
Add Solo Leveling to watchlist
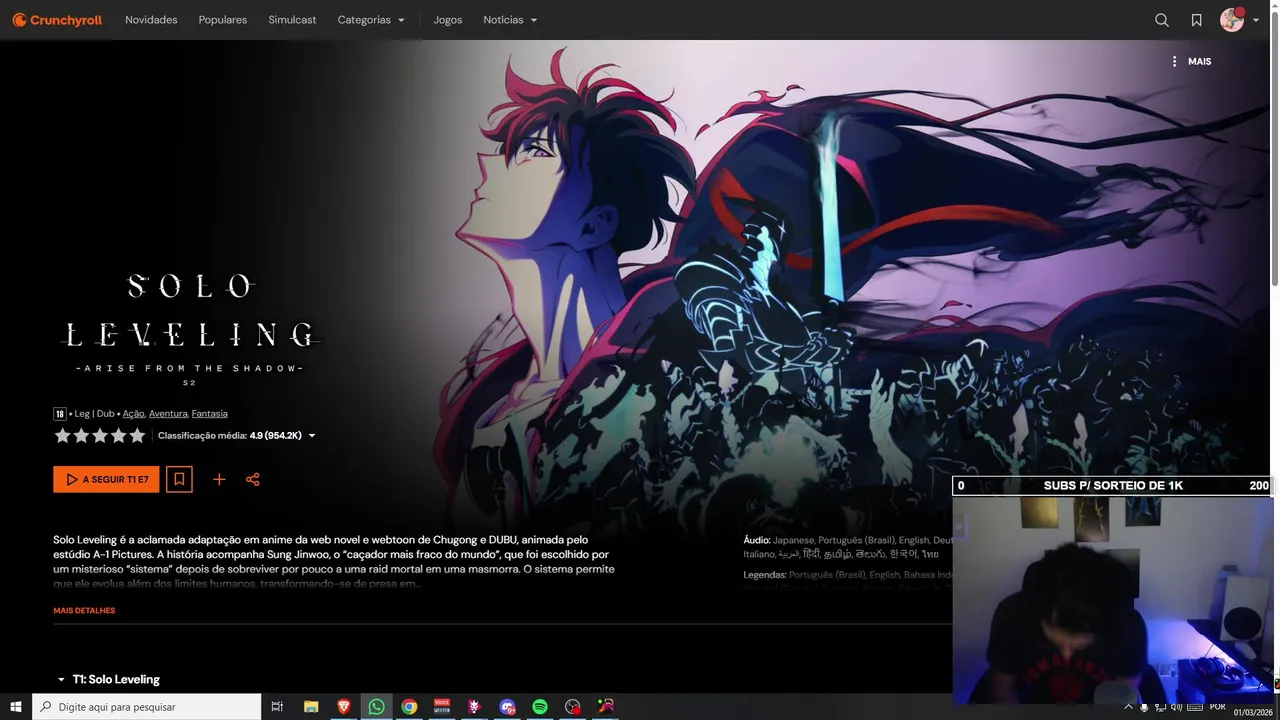tap(179, 479)
